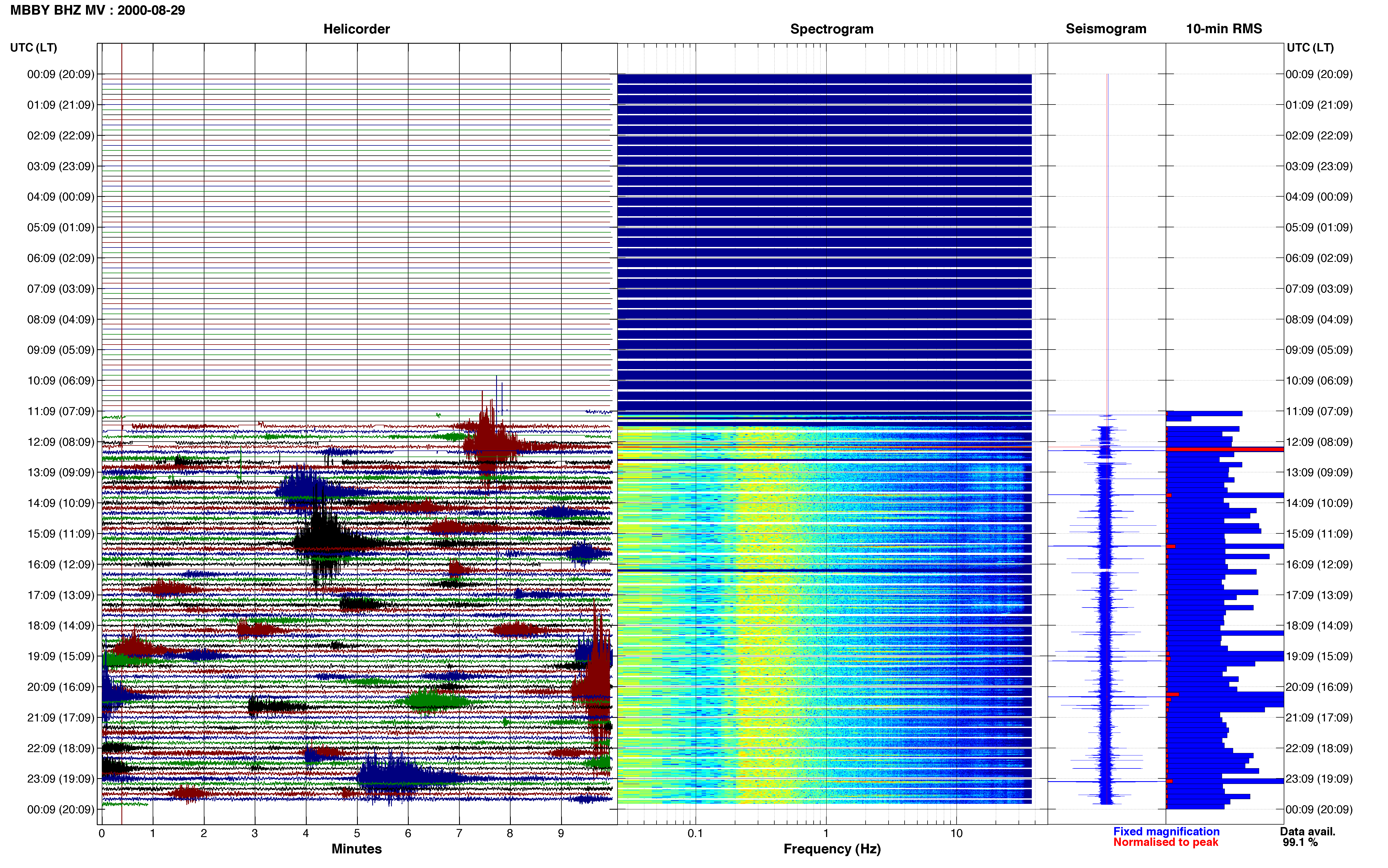Click left-axis time label '03:09 (23:09)'

pos(61,166)
